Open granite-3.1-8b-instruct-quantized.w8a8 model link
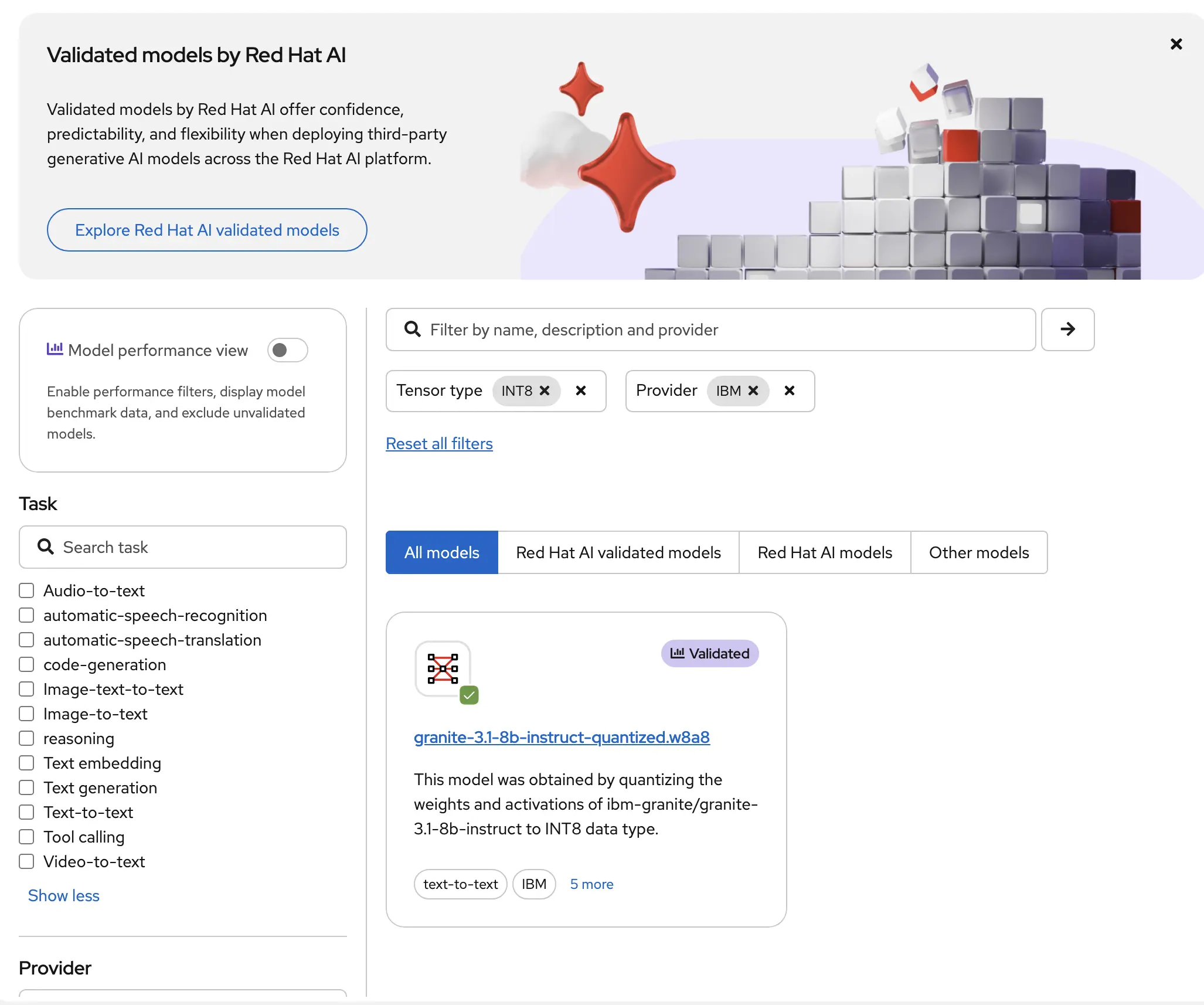 (x=562, y=737)
